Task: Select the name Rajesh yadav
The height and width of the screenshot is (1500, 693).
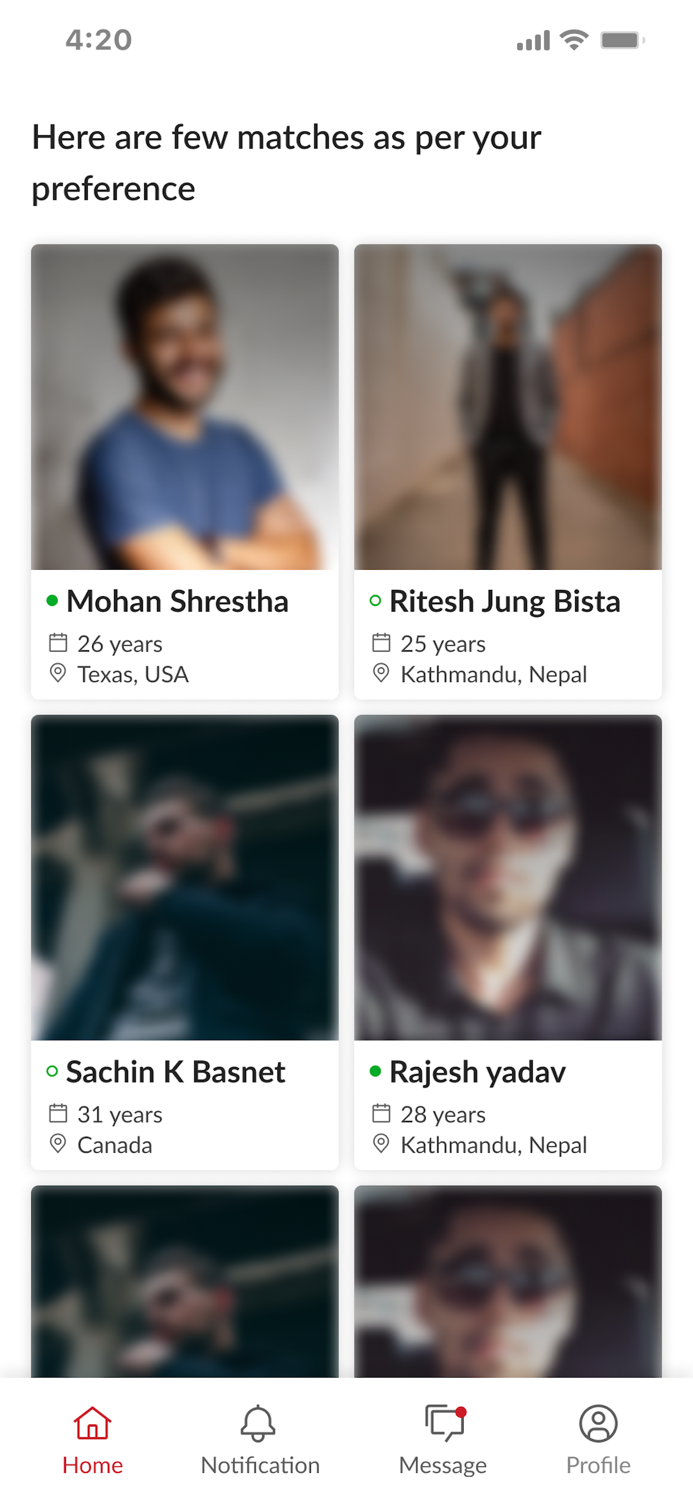Action: [x=478, y=1072]
